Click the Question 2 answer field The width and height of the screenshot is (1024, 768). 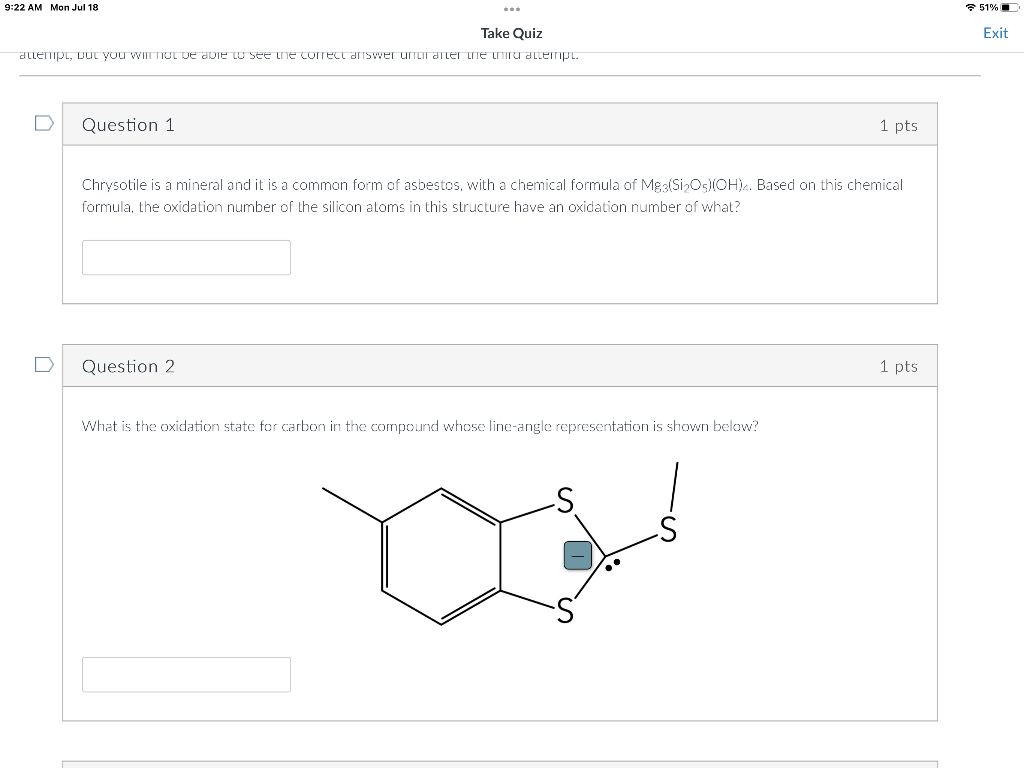point(186,675)
